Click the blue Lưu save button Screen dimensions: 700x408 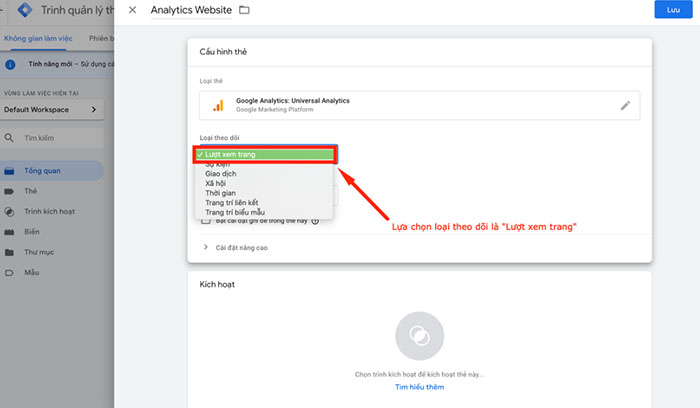tap(673, 10)
